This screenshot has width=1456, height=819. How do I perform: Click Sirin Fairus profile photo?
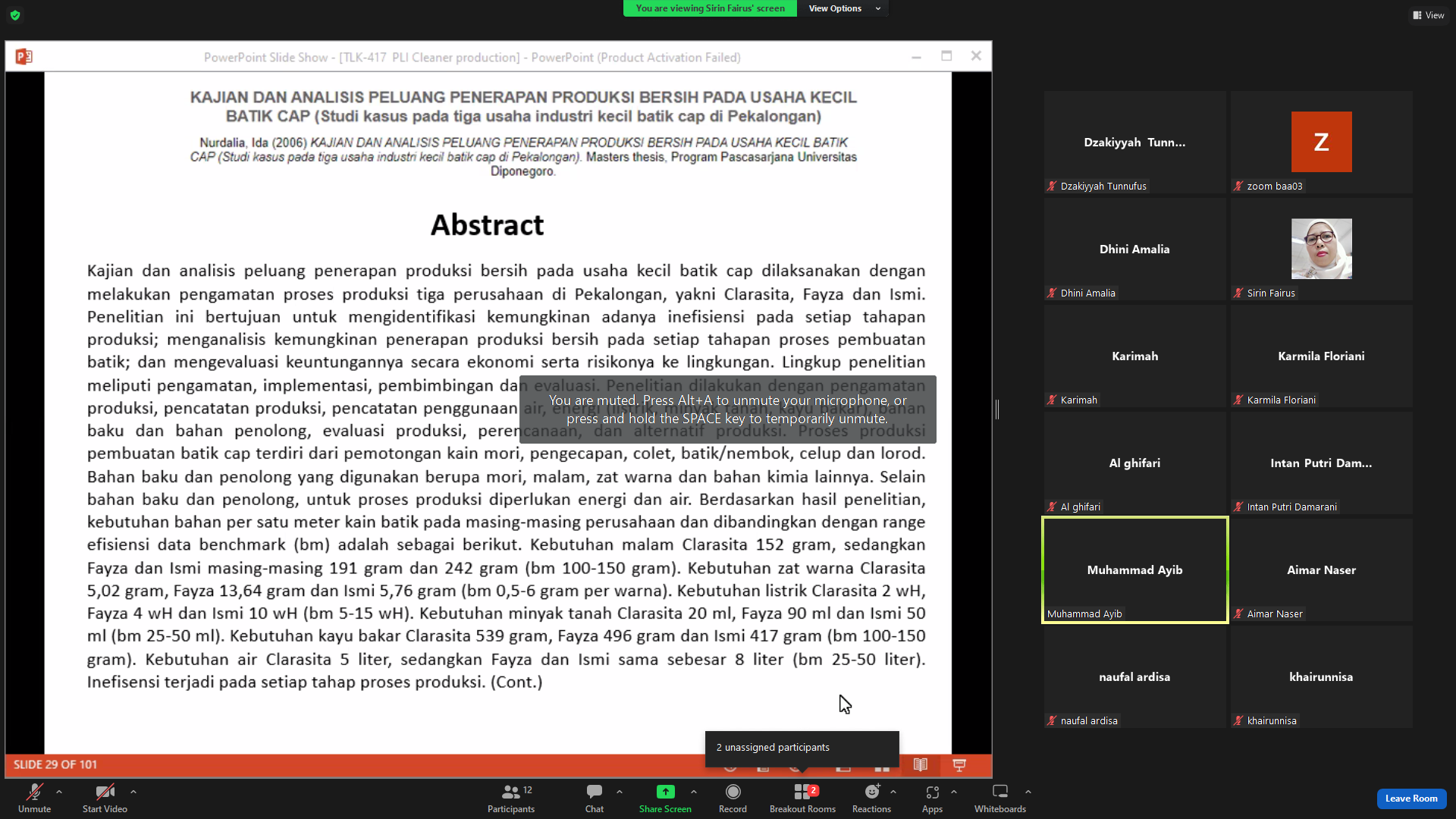pos(1321,249)
